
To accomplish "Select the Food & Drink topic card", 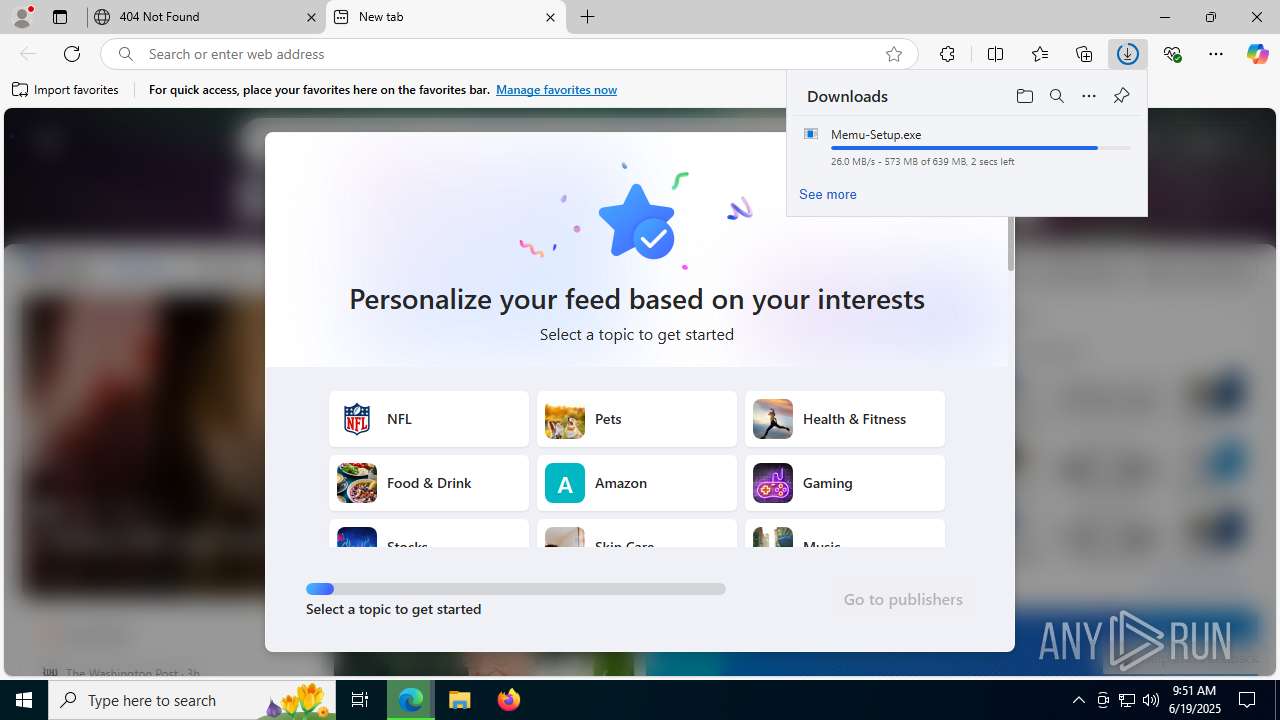I will pos(429,483).
